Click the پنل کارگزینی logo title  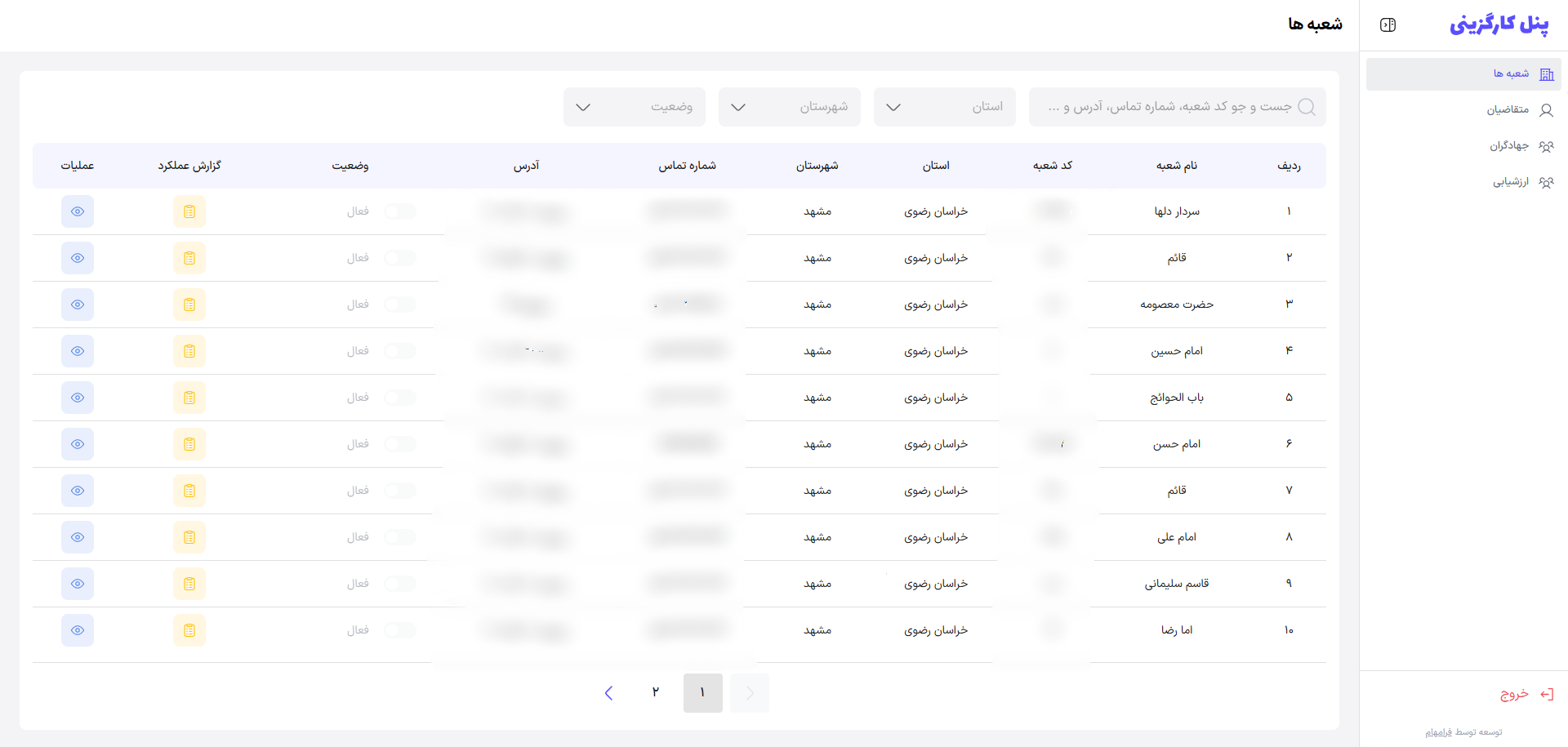1499,24
